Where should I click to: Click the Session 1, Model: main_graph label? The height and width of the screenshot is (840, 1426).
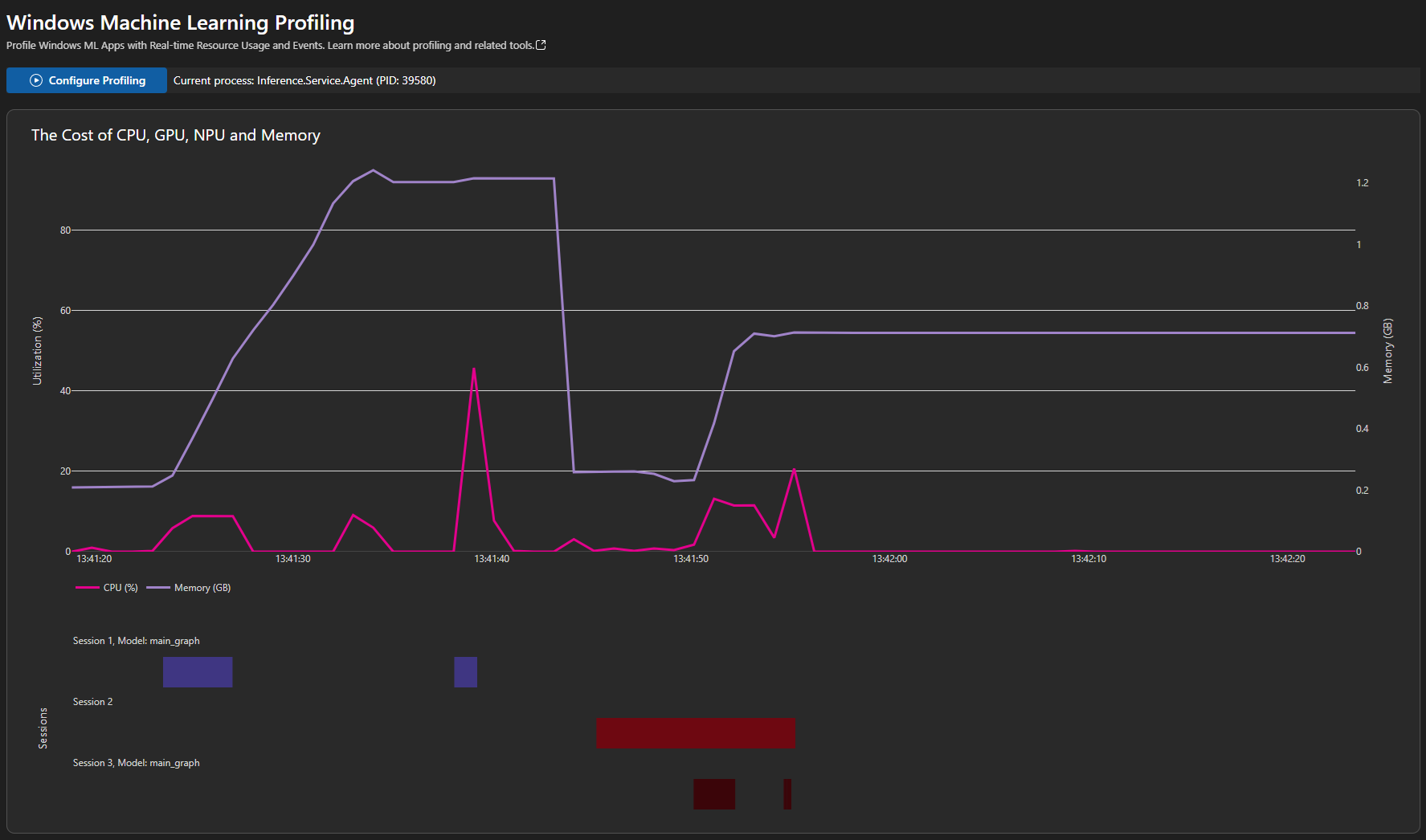(136, 640)
